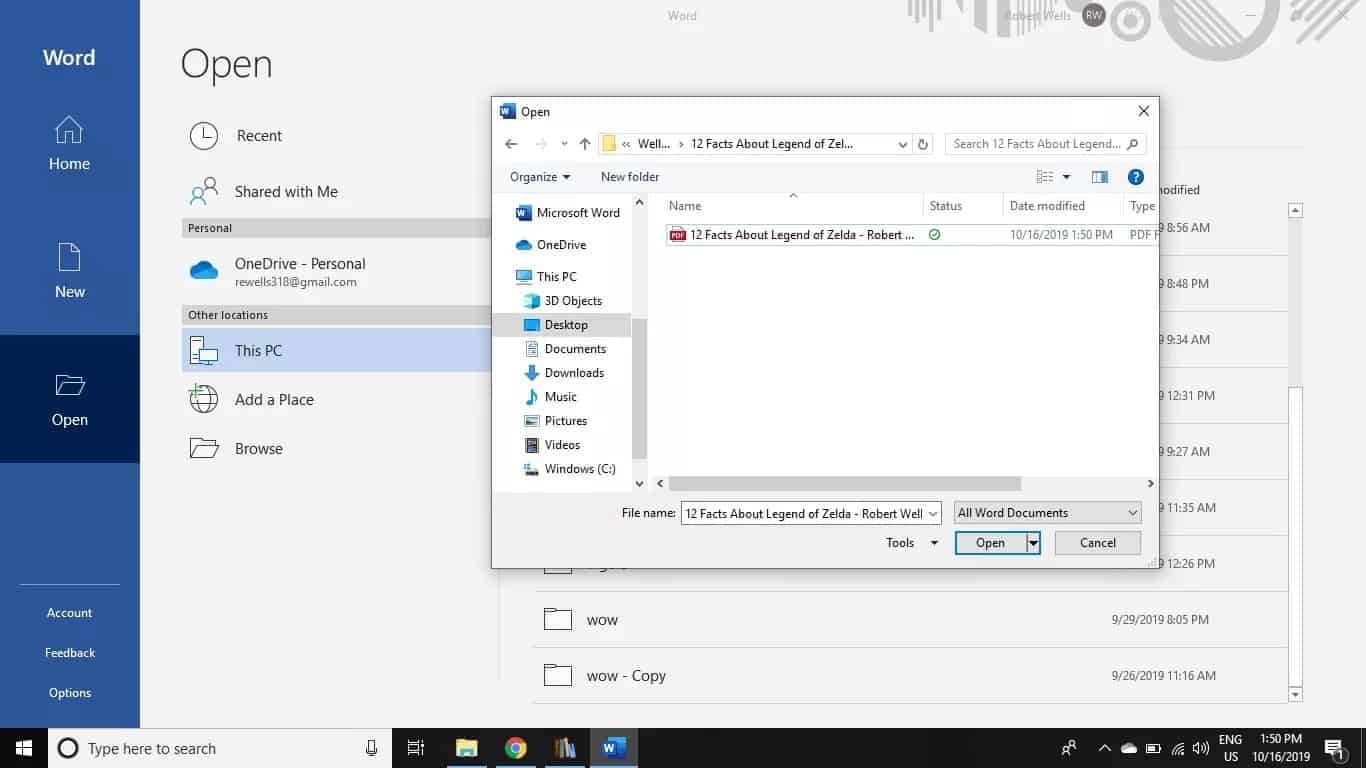Image resolution: width=1366 pixels, height=768 pixels.
Task: Select Recent documents location
Action: (336, 136)
